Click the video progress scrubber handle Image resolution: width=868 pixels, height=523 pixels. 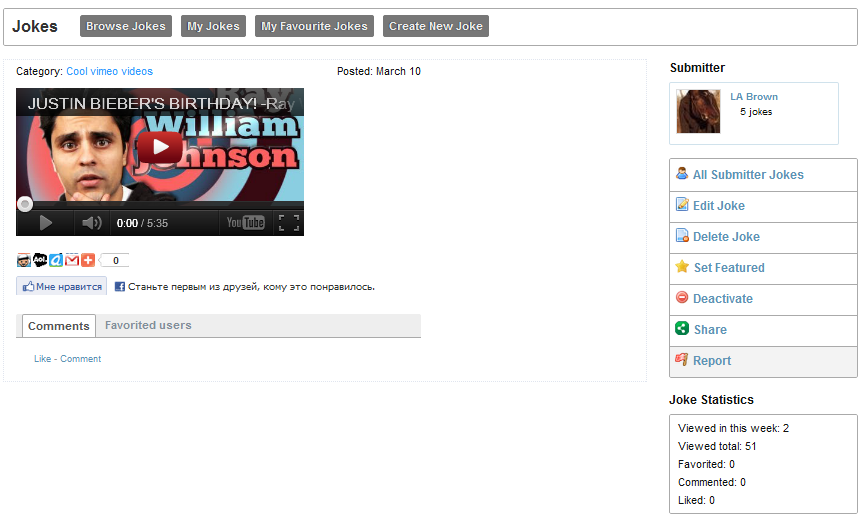click(25, 204)
